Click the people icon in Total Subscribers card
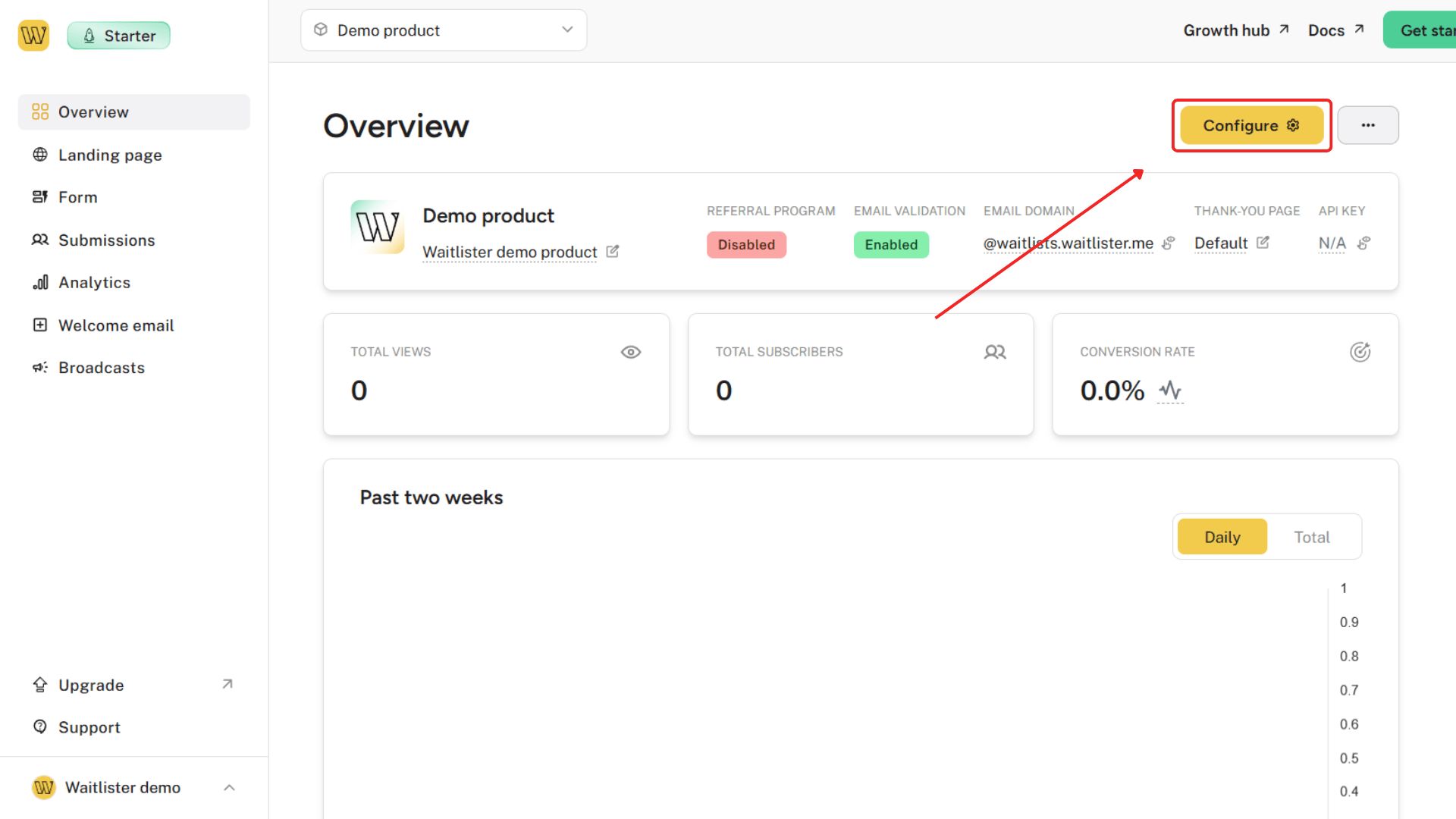This screenshot has width=1456, height=819. click(x=995, y=352)
